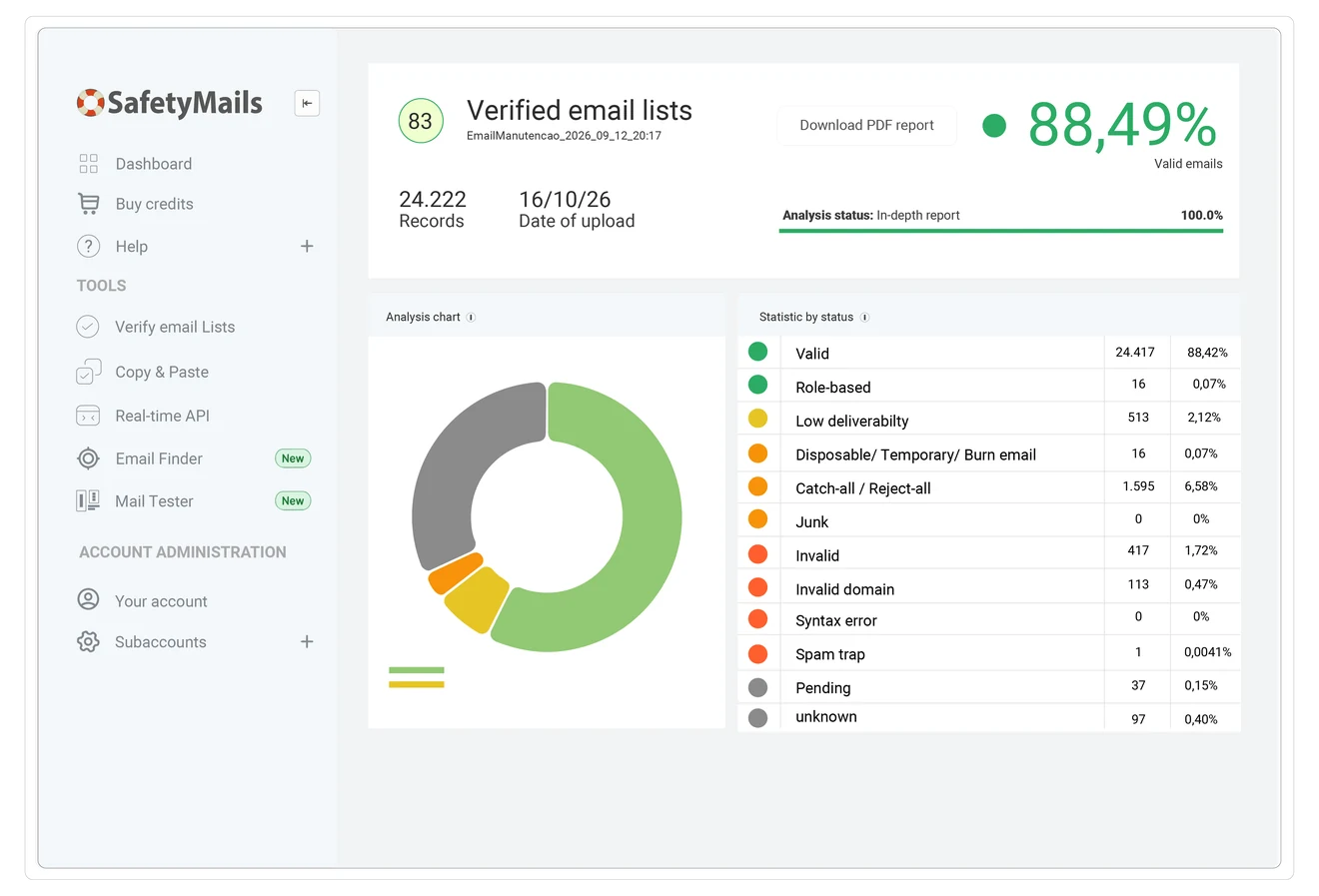Click the Buy credits cart icon
This screenshot has height=896, width=1319.
coord(88,204)
